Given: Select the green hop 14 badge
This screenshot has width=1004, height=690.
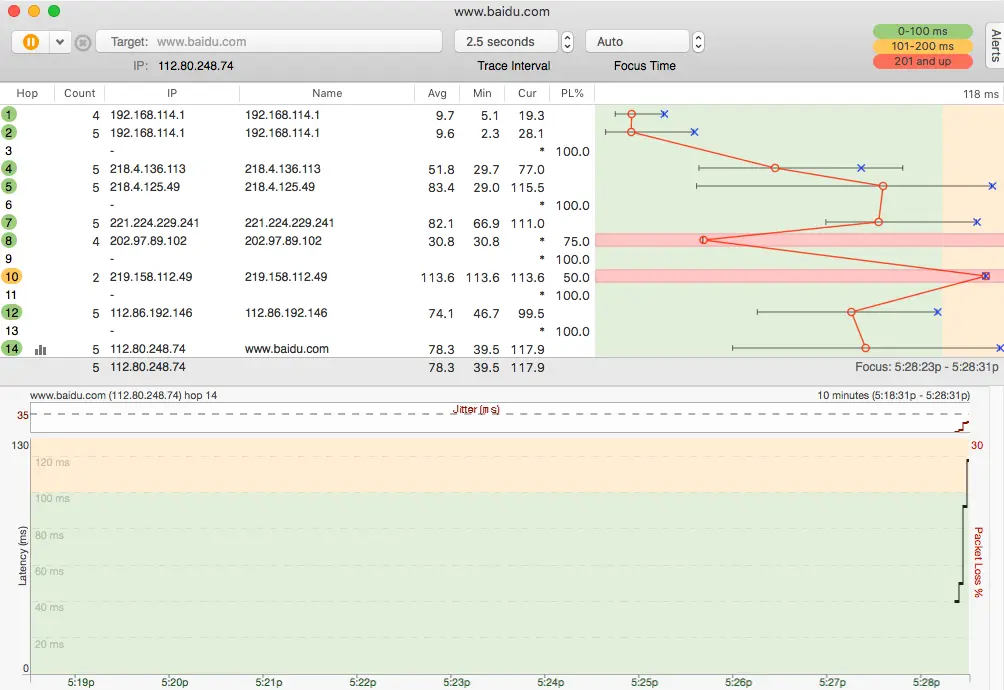Looking at the screenshot, I should 12,348.
